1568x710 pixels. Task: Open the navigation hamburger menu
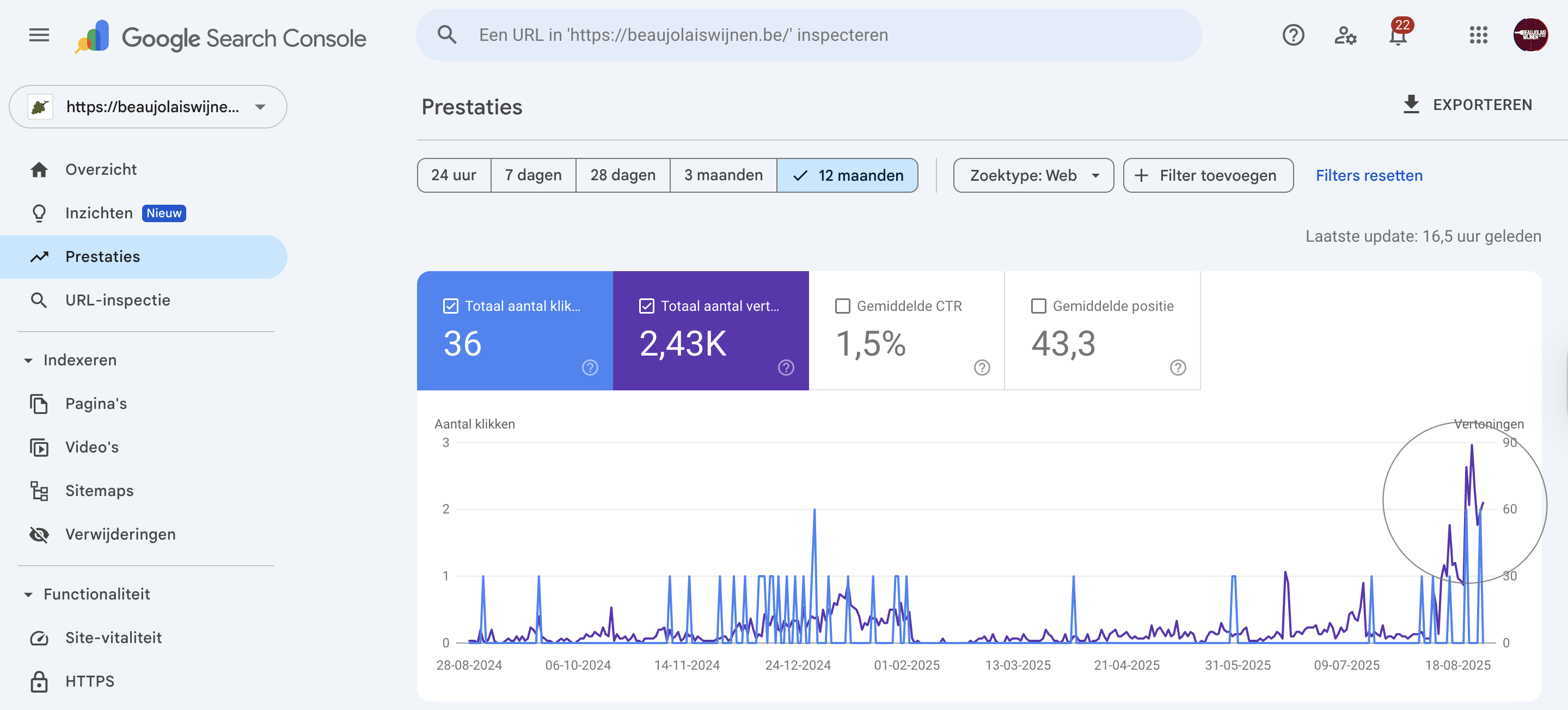coord(38,35)
